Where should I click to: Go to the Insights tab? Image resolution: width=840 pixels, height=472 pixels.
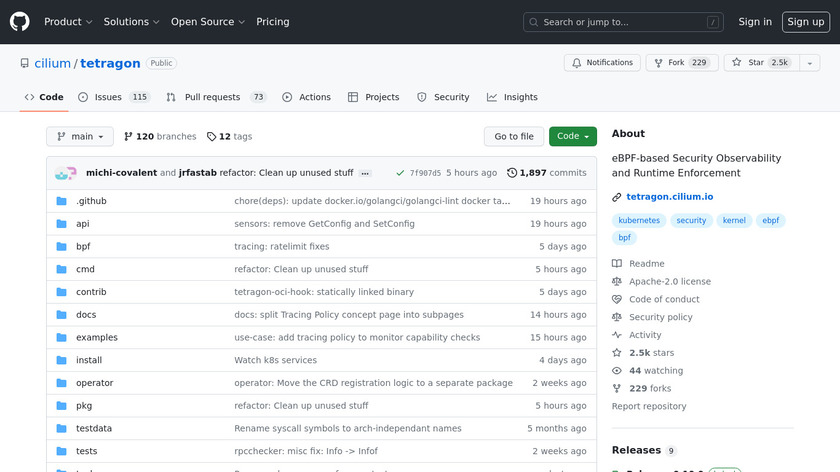tap(512, 97)
